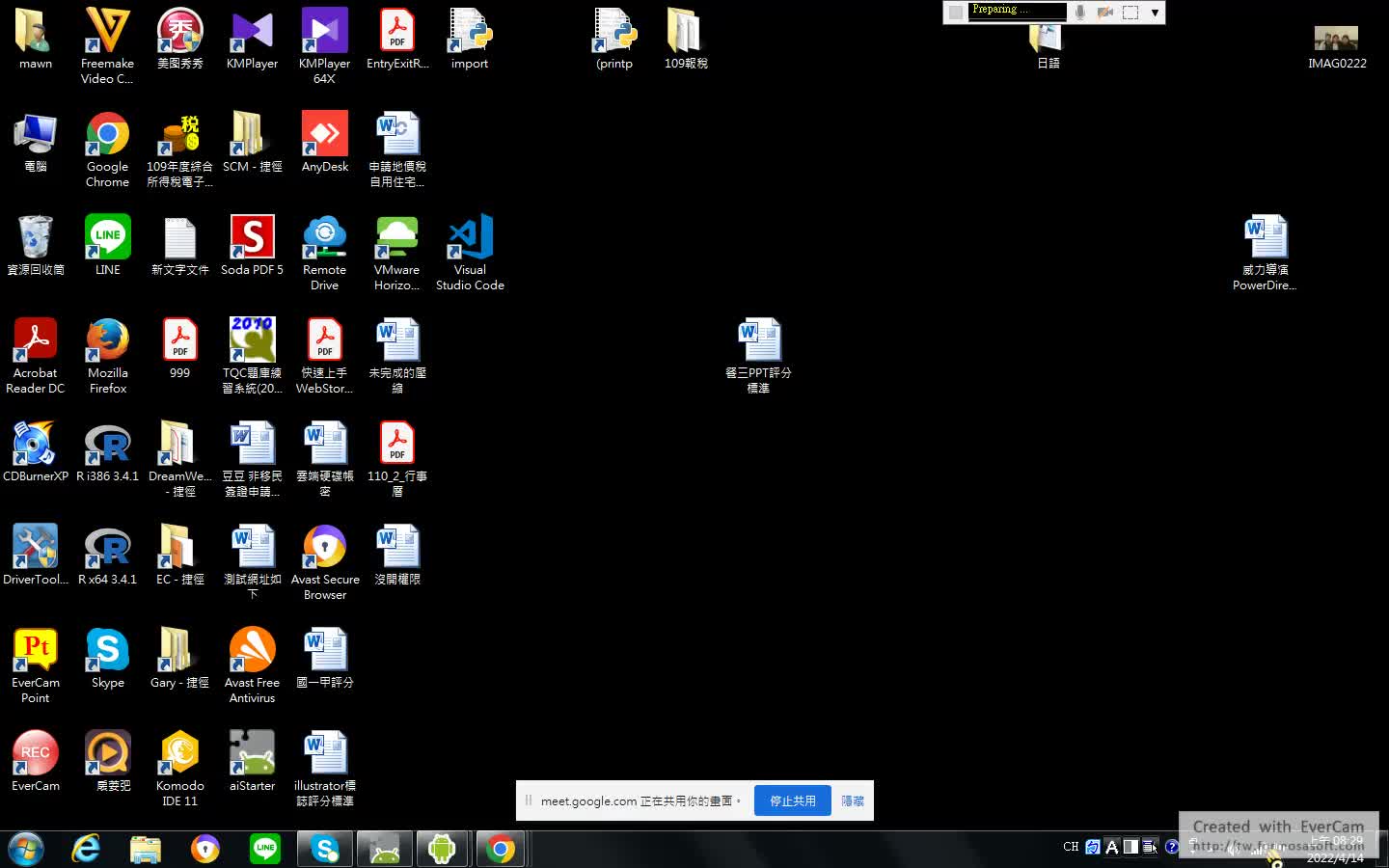This screenshot has height=868, width=1389.
Task: Hide the sharing bar via 隱藏
Action: [x=853, y=800]
